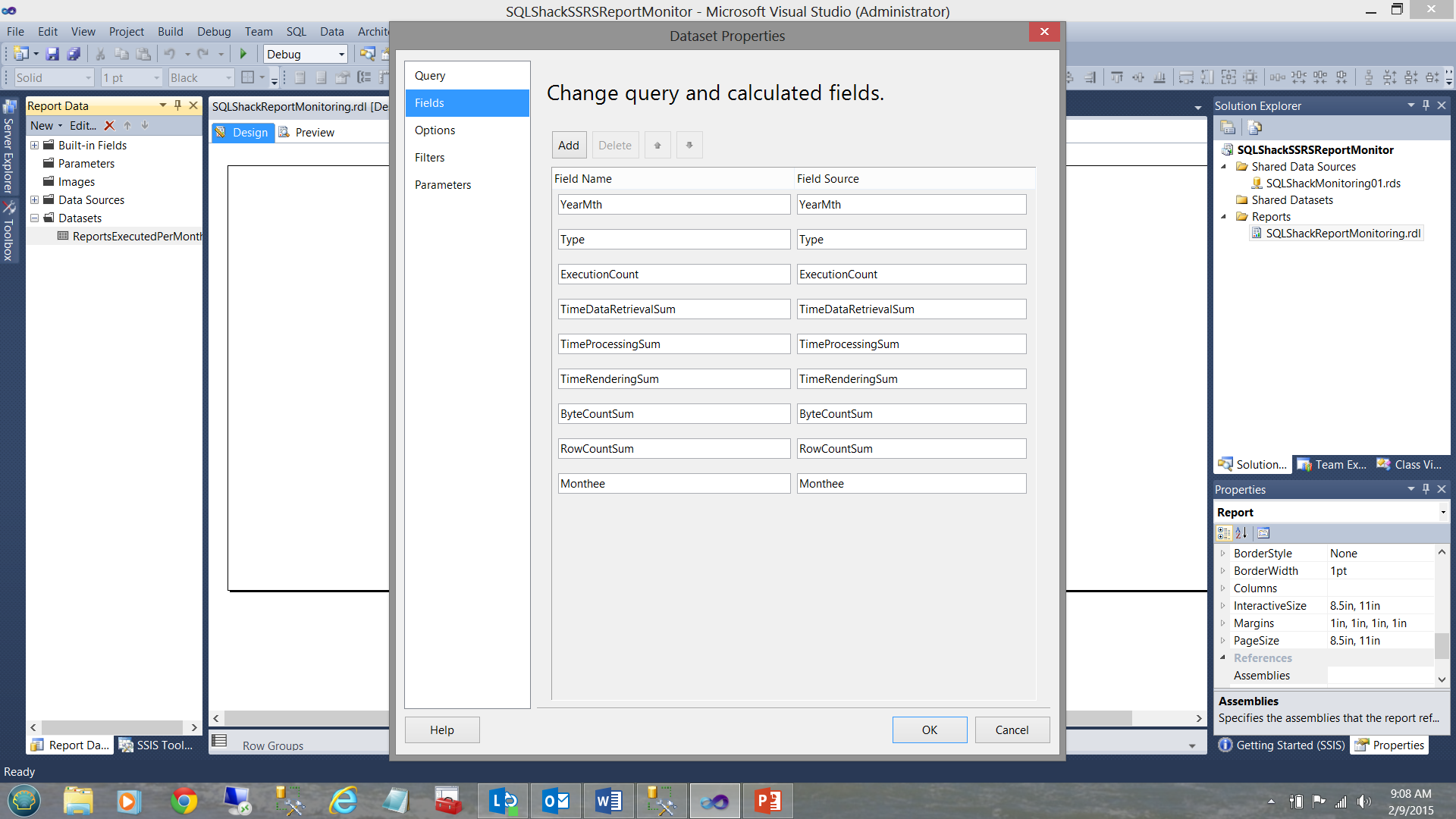Viewport: 1456px width, 819px height.
Task: Toggle Categorized view in Properties panel
Action: click(1224, 533)
